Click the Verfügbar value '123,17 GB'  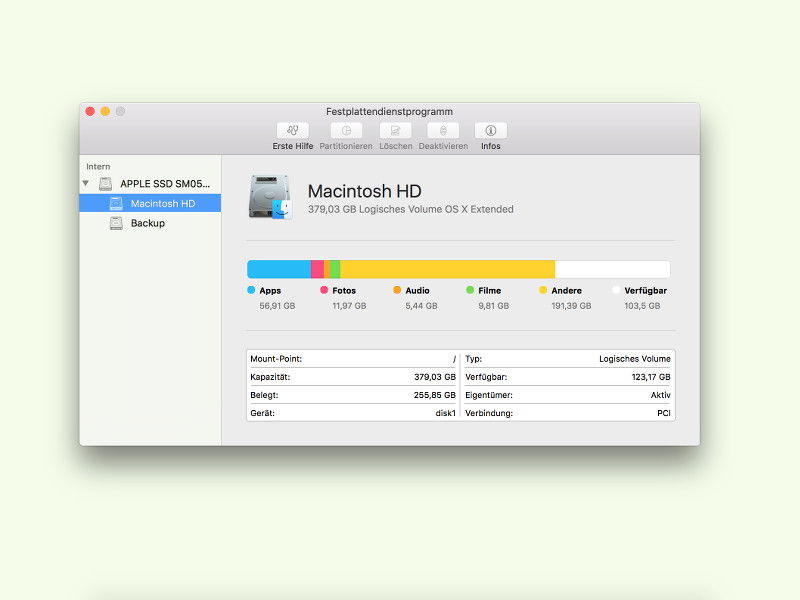[x=651, y=377]
